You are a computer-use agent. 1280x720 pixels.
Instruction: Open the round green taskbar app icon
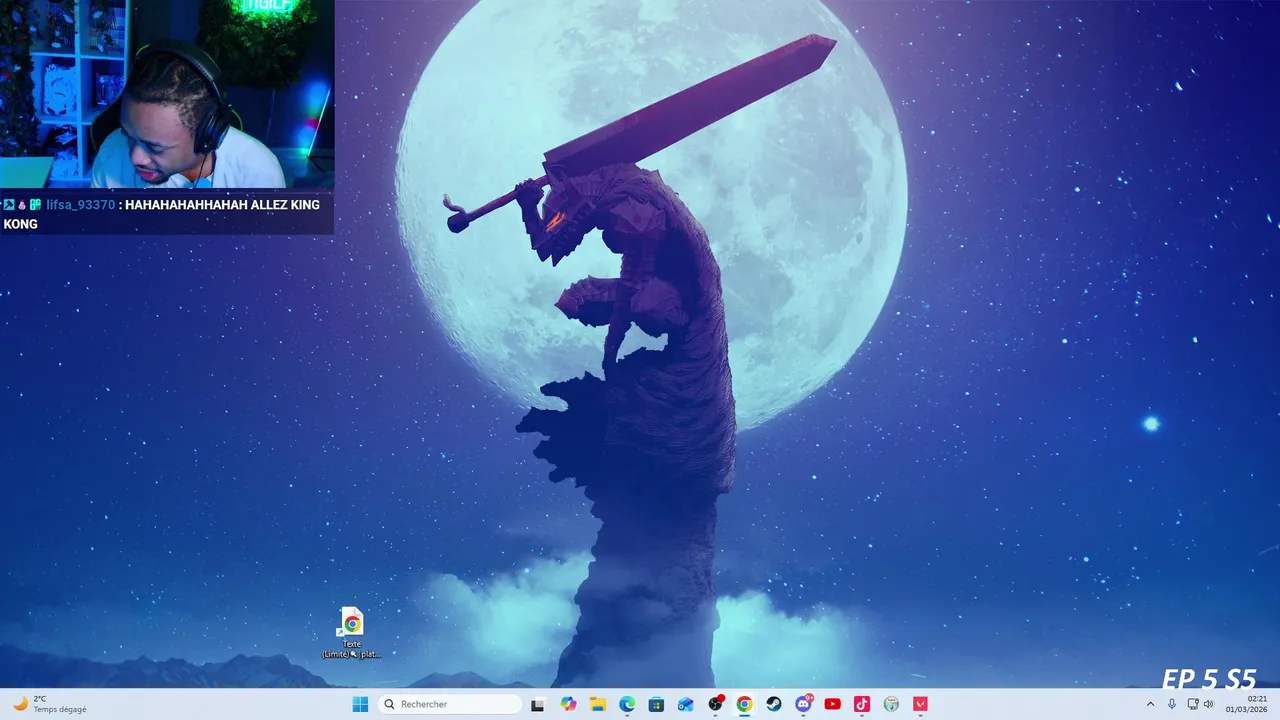(891, 704)
